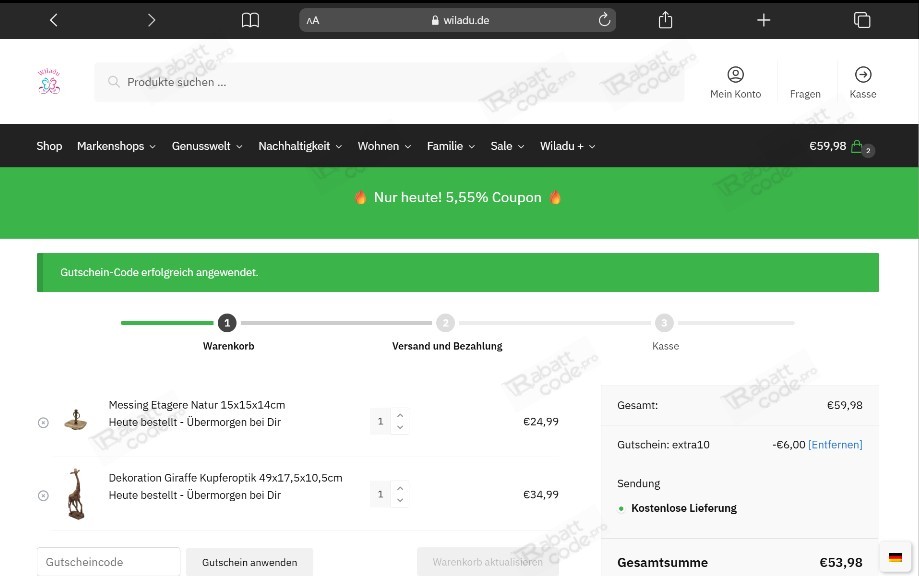Open the bookmarks book icon
The width and height of the screenshot is (919, 576).
click(250, 21)
